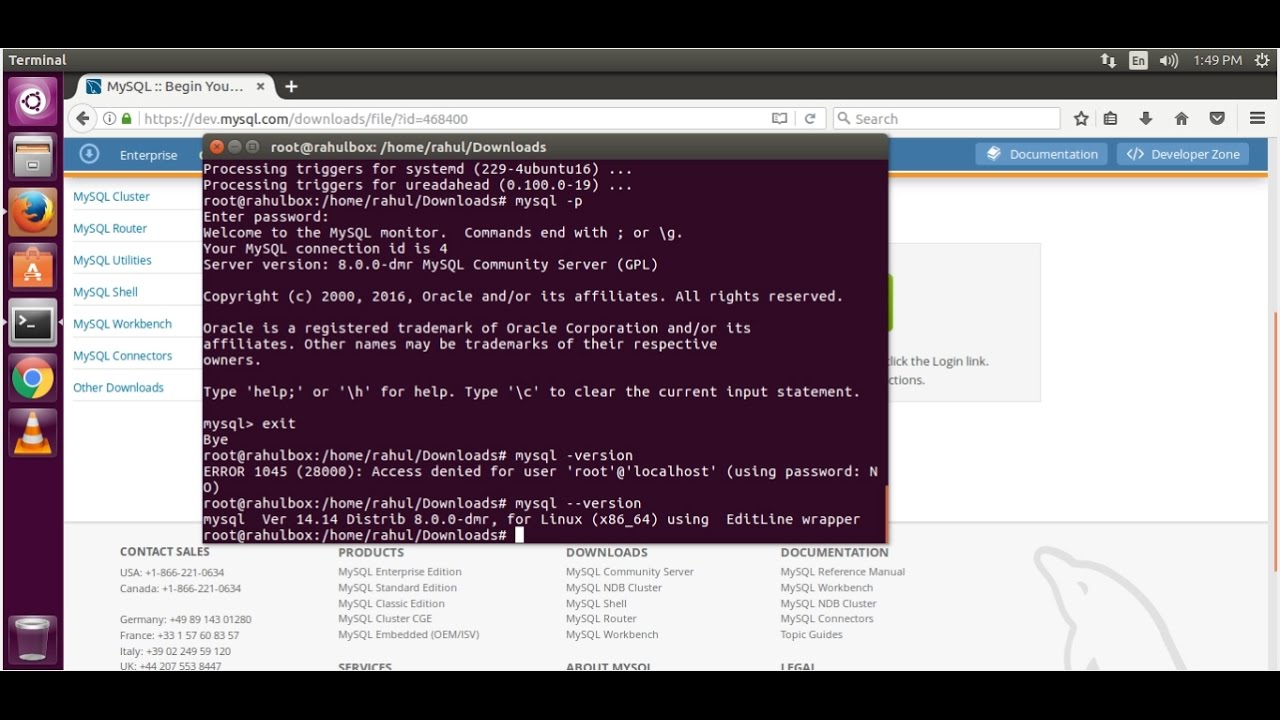Open MySQL Reference Manual footer link

pos(842,572)
